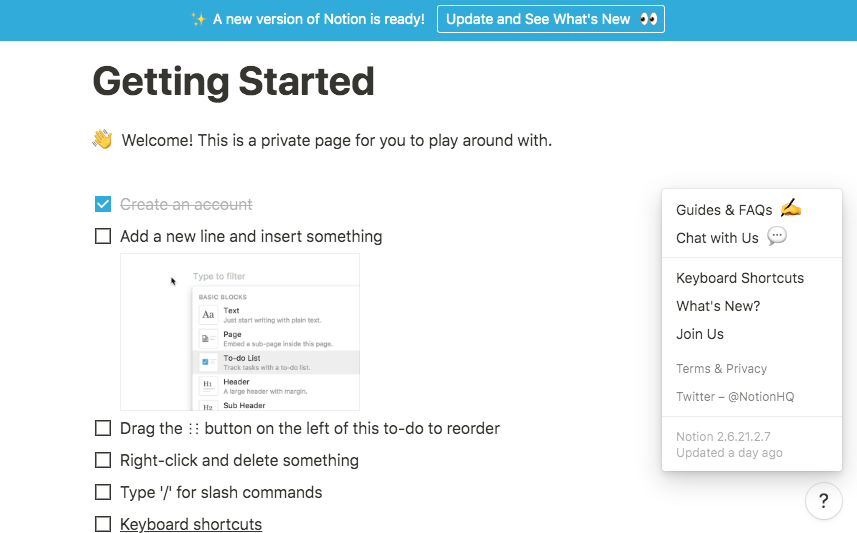Tick the Right-click and delete something checkbox
This screenshot has width=857, height=533.
[x=103, y=461]
